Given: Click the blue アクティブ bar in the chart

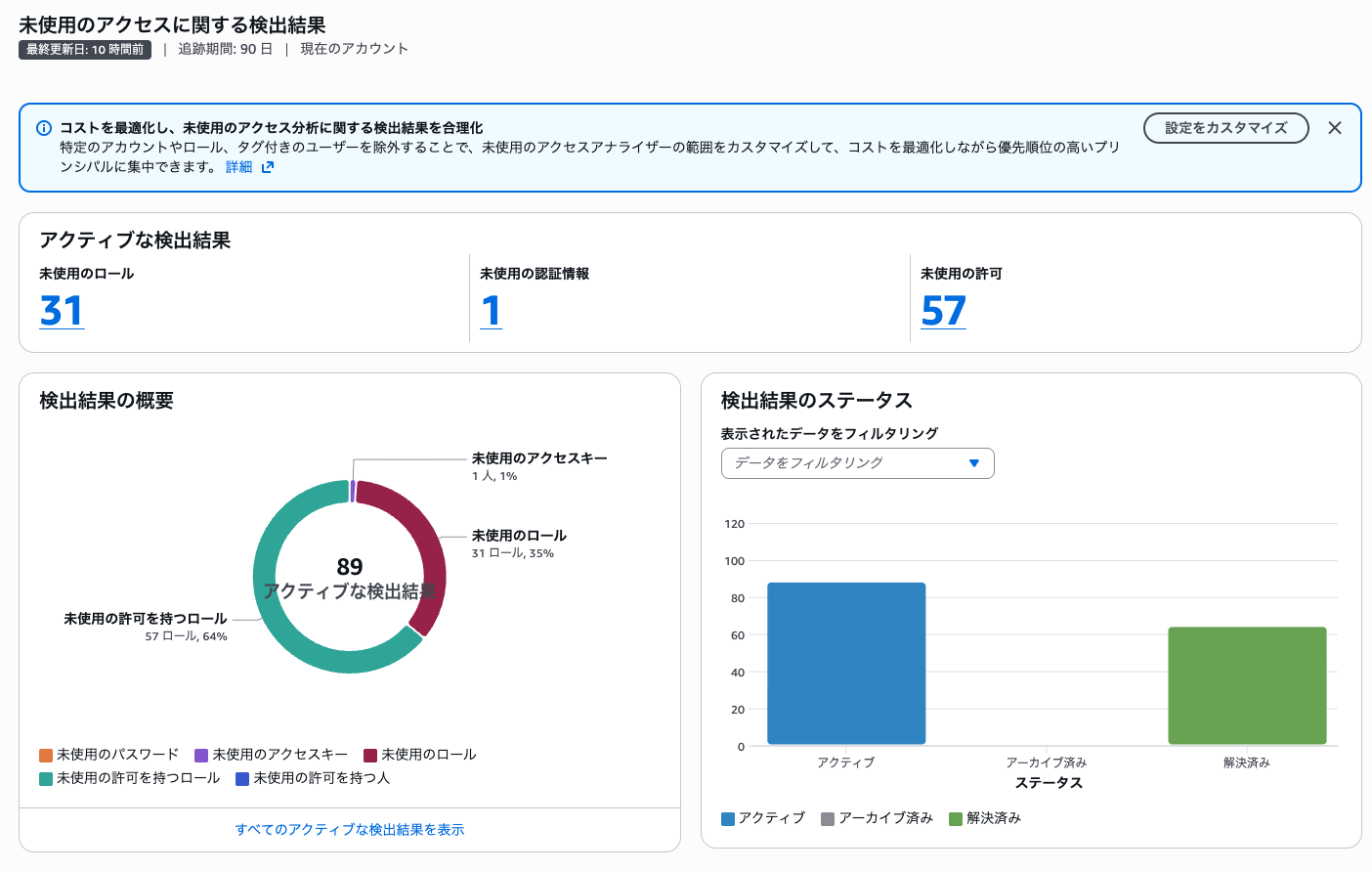Looking at the screenshot, I should point(846,664).
